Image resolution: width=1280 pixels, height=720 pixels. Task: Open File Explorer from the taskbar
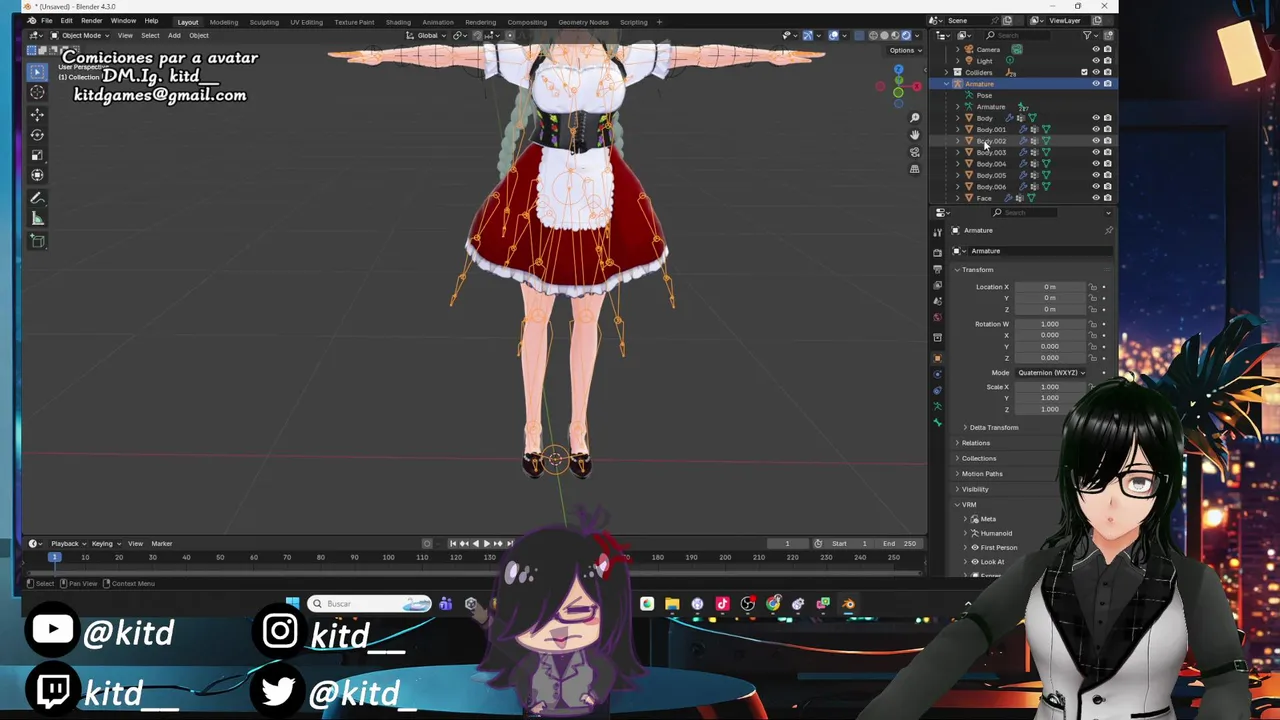click(x=672, y=603)
